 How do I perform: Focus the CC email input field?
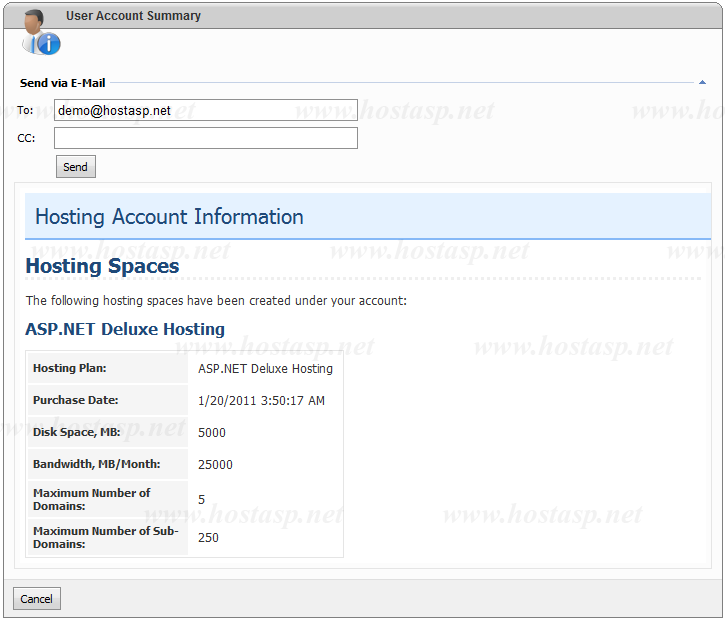pyautogui.click(x=205, y=138)
